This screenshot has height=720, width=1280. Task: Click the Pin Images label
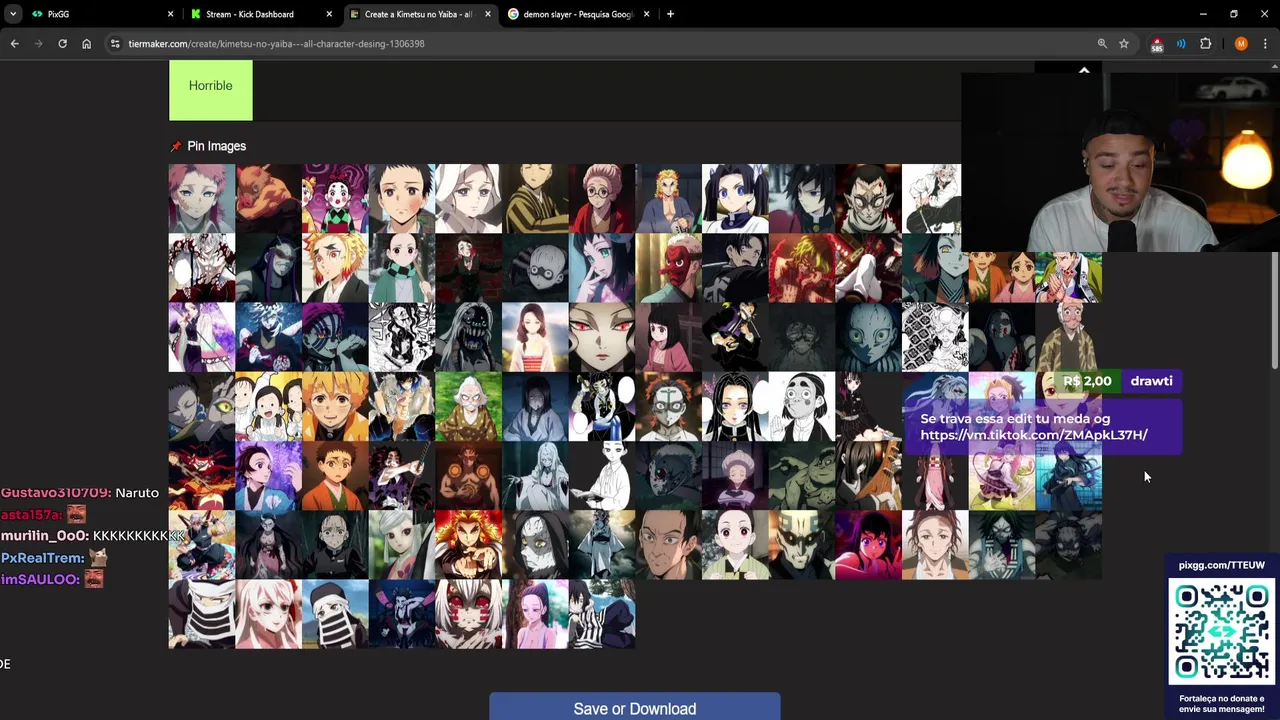216,146
